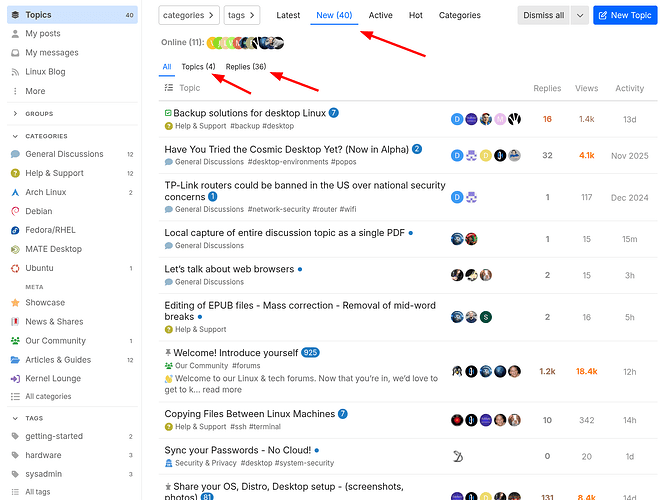
Task: Click the Security & Privacy category icon
Action: pyautogui.click(x=169, y=463)
